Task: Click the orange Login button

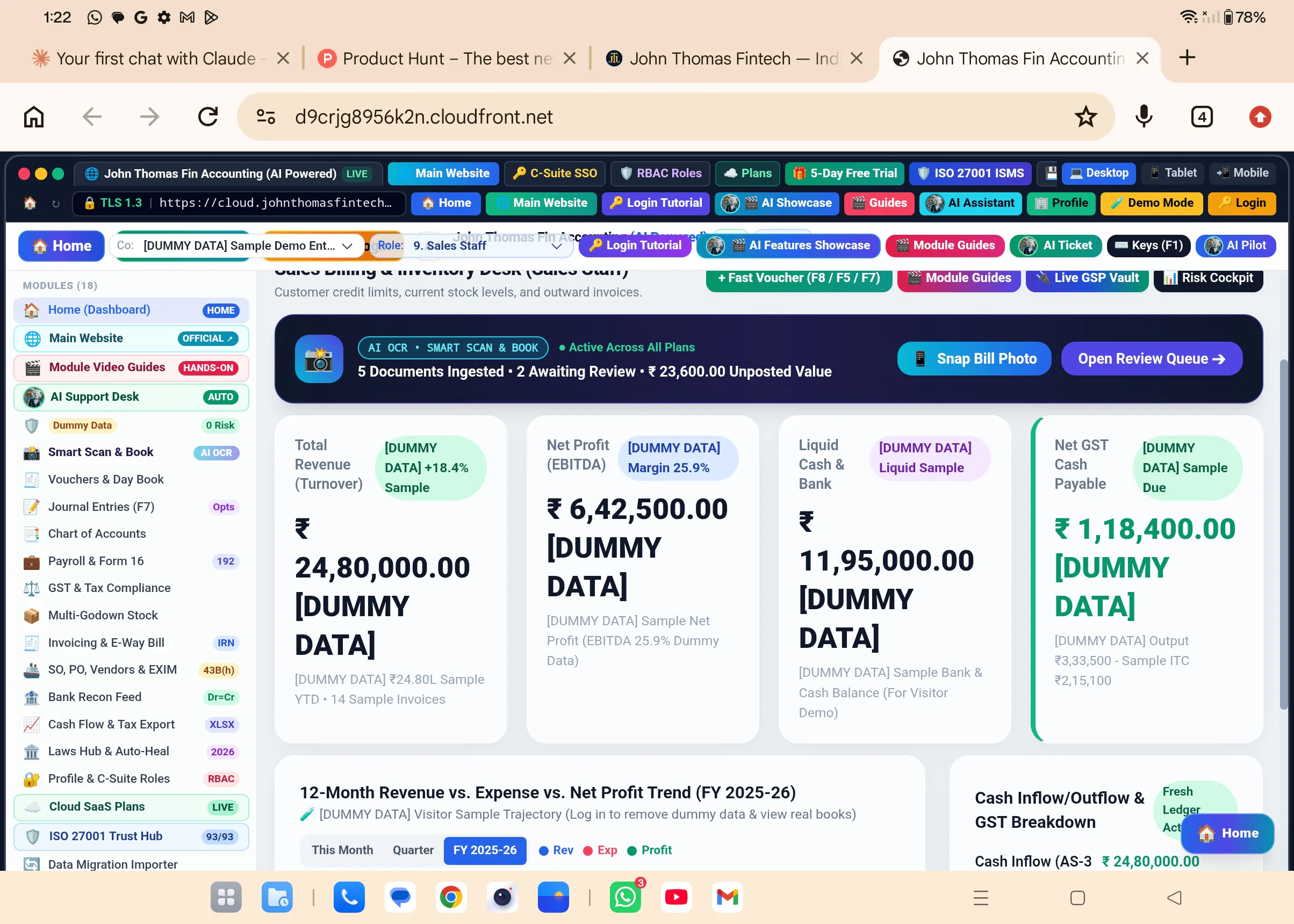Action: pos(1242,203)
